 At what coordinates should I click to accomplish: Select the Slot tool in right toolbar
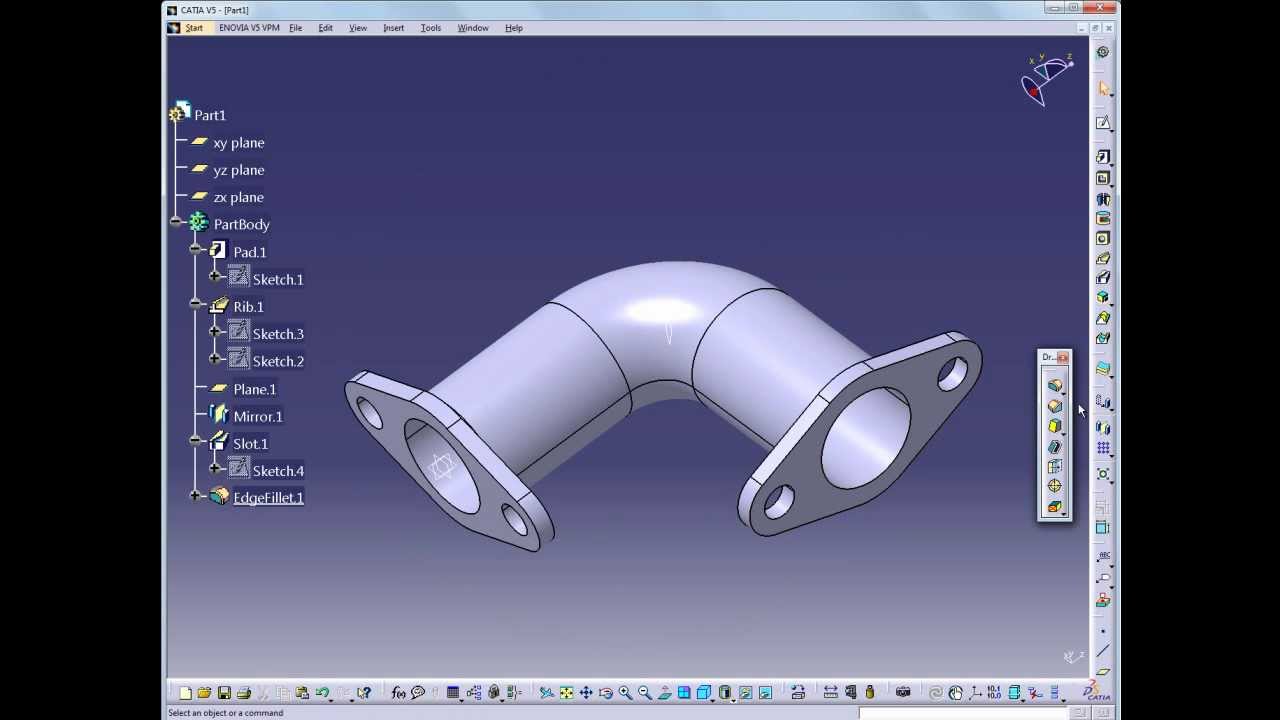1103,278
